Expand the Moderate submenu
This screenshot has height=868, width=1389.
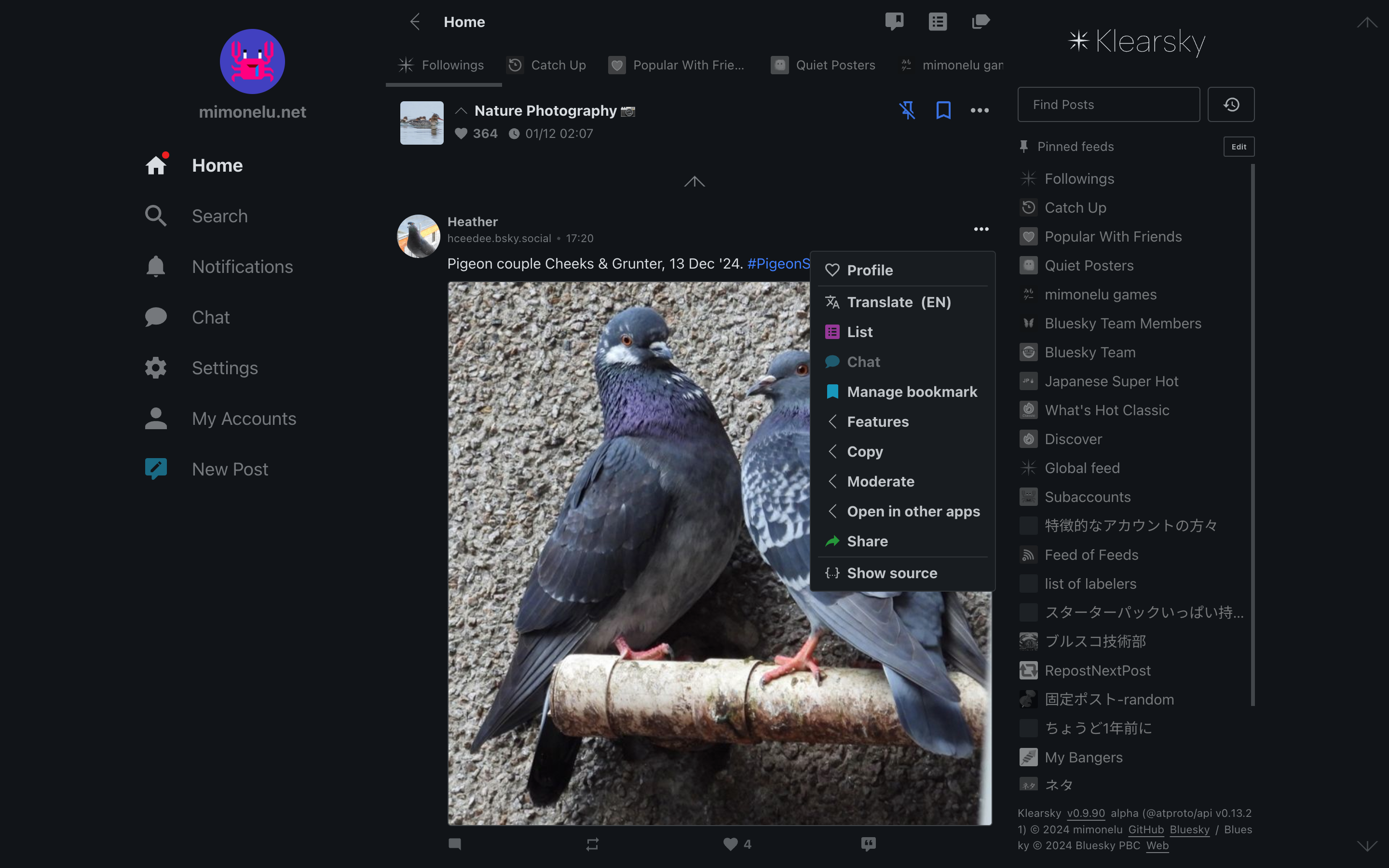point(880,481)
